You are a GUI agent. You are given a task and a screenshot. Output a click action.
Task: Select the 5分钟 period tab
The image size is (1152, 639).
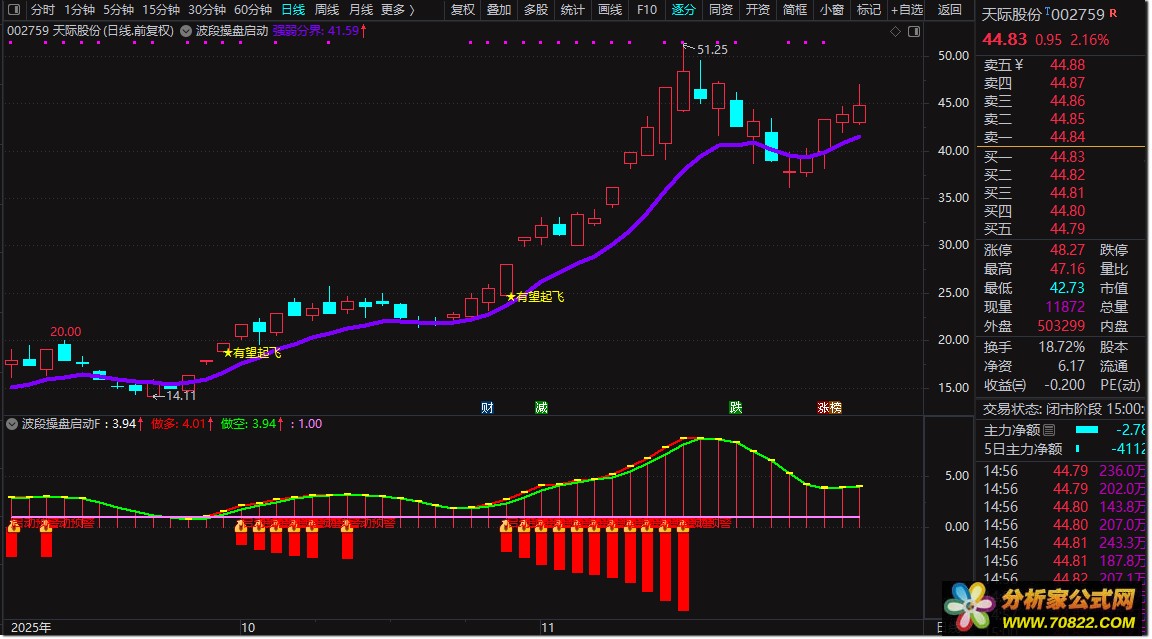[x=118, y=10]
